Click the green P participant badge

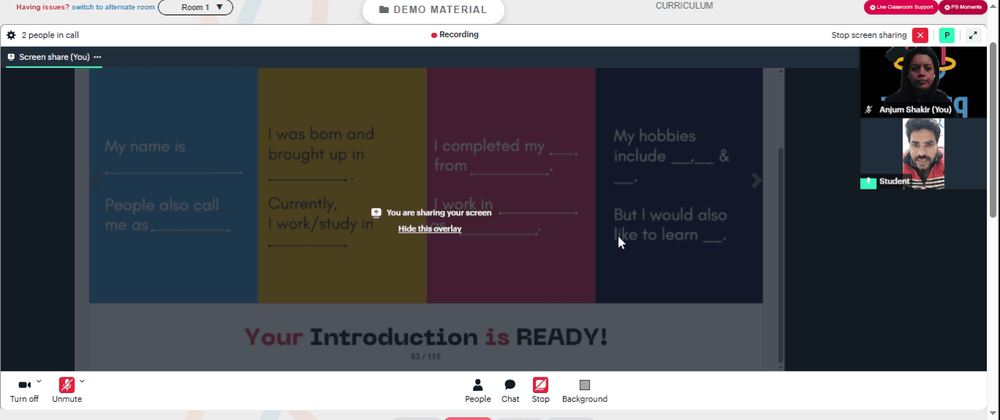tap(947, 35)
